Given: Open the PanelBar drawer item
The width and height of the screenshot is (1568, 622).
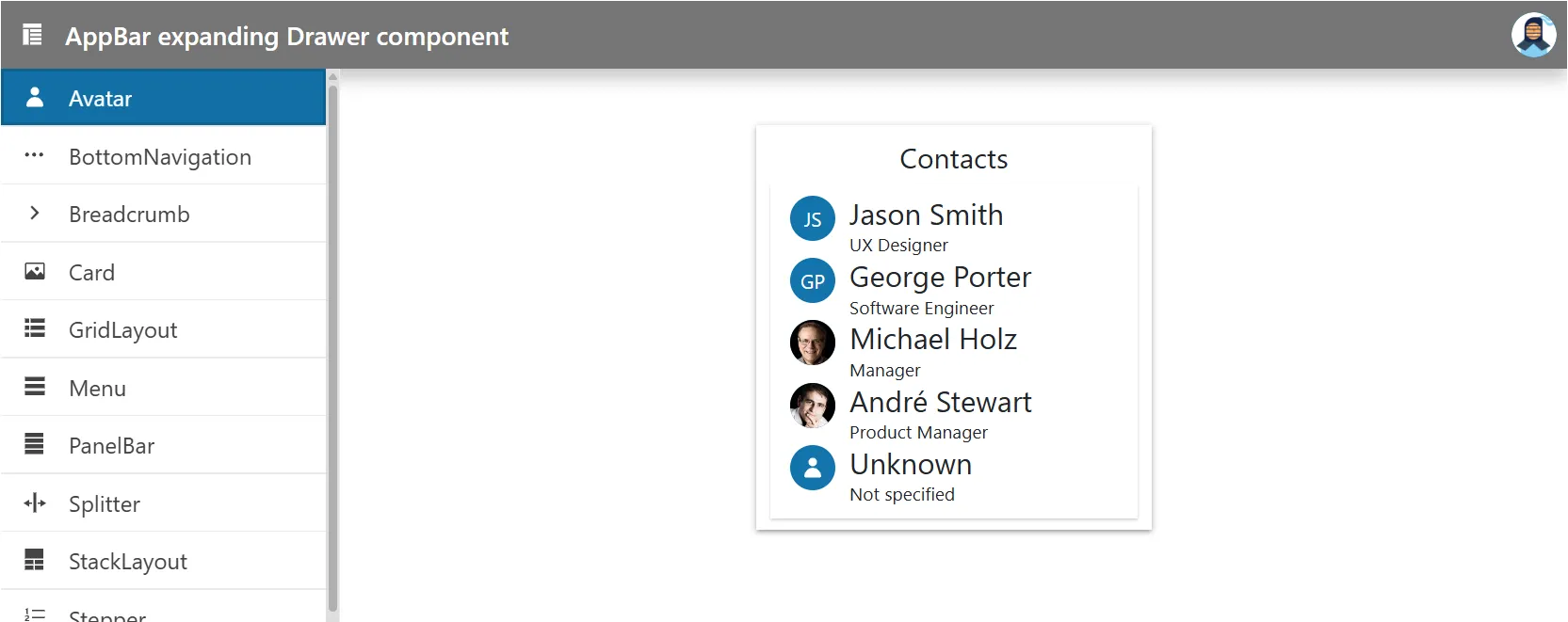Looking at the screenshot, I should (111, 446).
